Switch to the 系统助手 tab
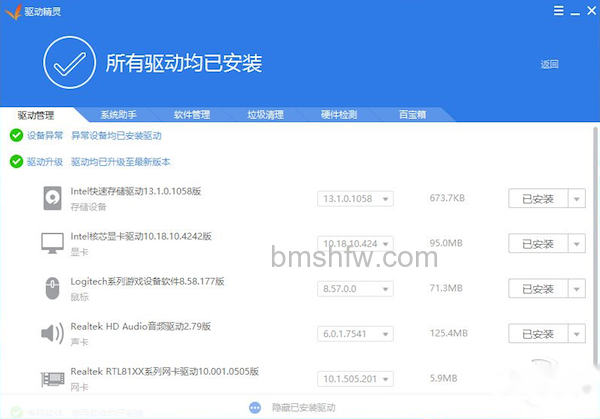 pos(119,114)
